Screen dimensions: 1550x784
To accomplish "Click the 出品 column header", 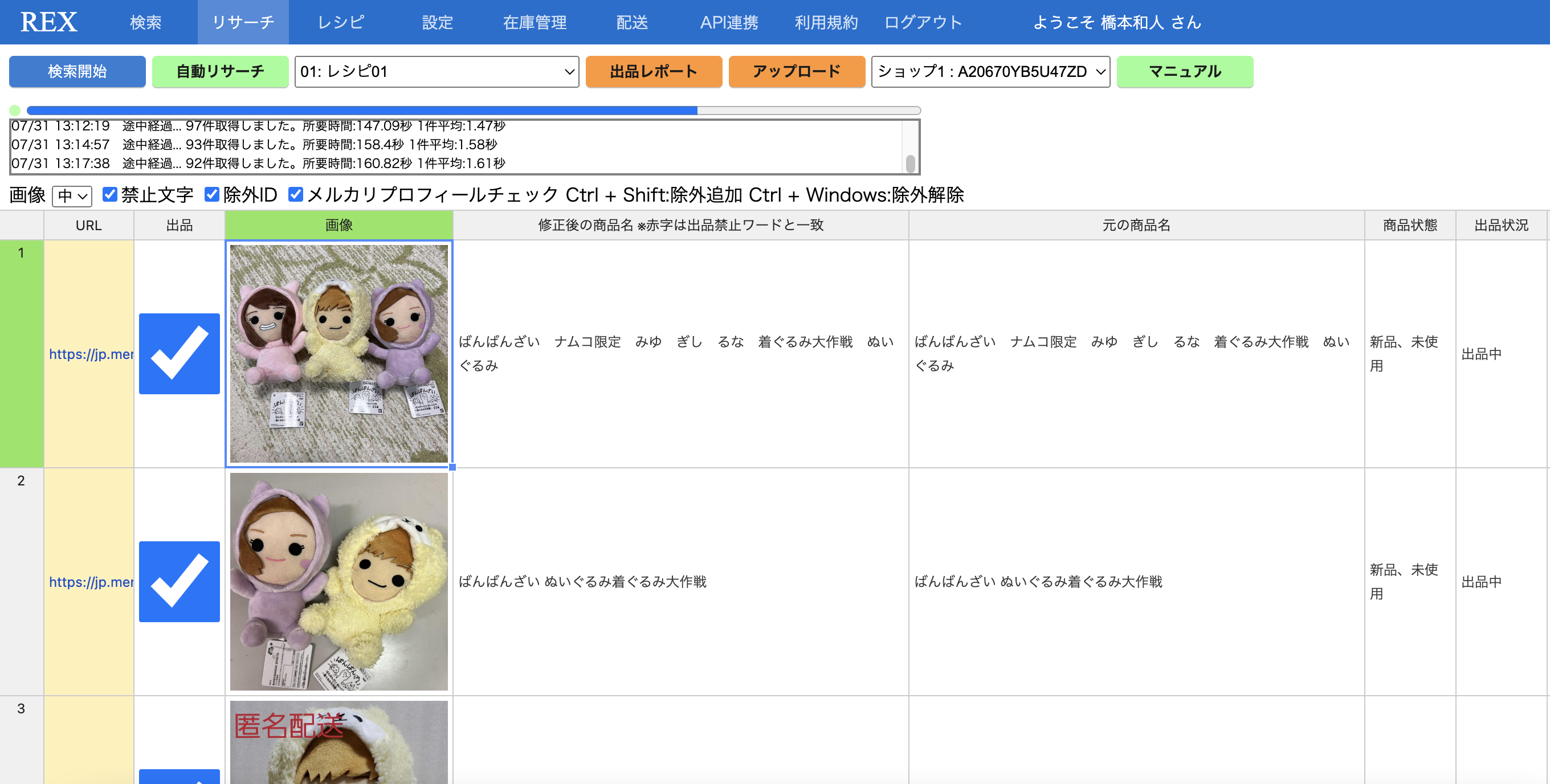I will point(180,225).
